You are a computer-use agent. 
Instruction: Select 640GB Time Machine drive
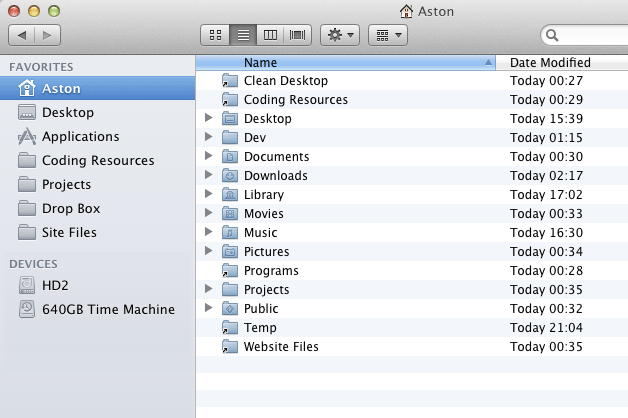point(108,309)
